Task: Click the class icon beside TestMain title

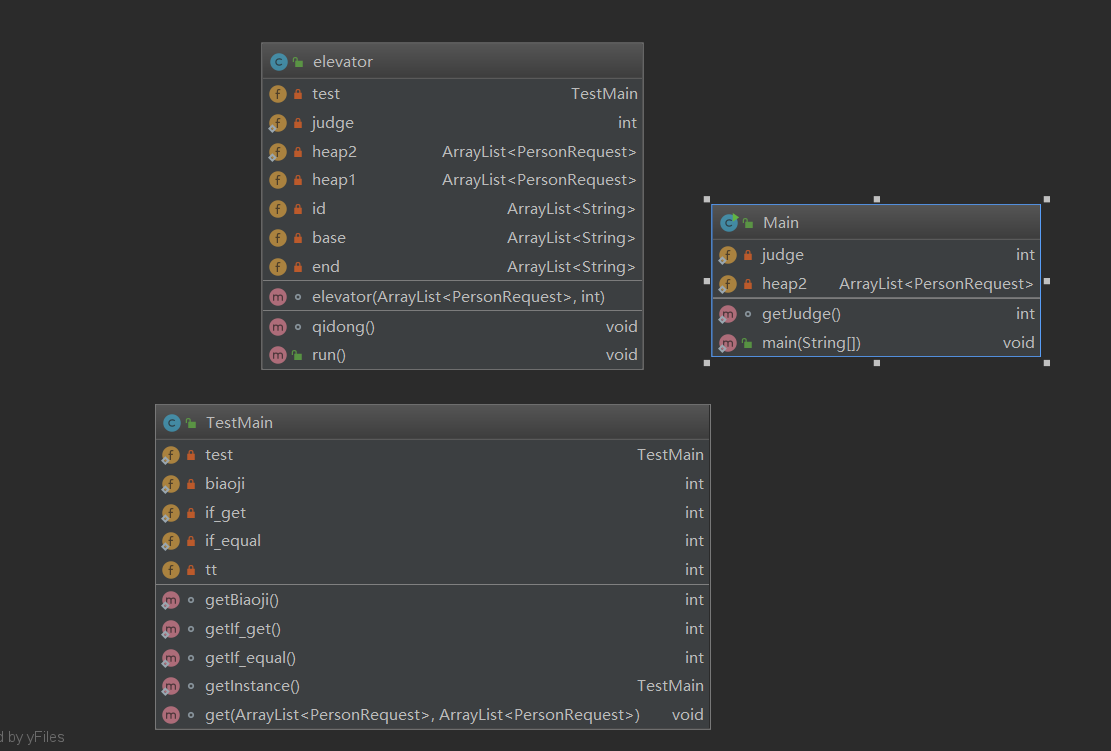Action: (171, 423)
